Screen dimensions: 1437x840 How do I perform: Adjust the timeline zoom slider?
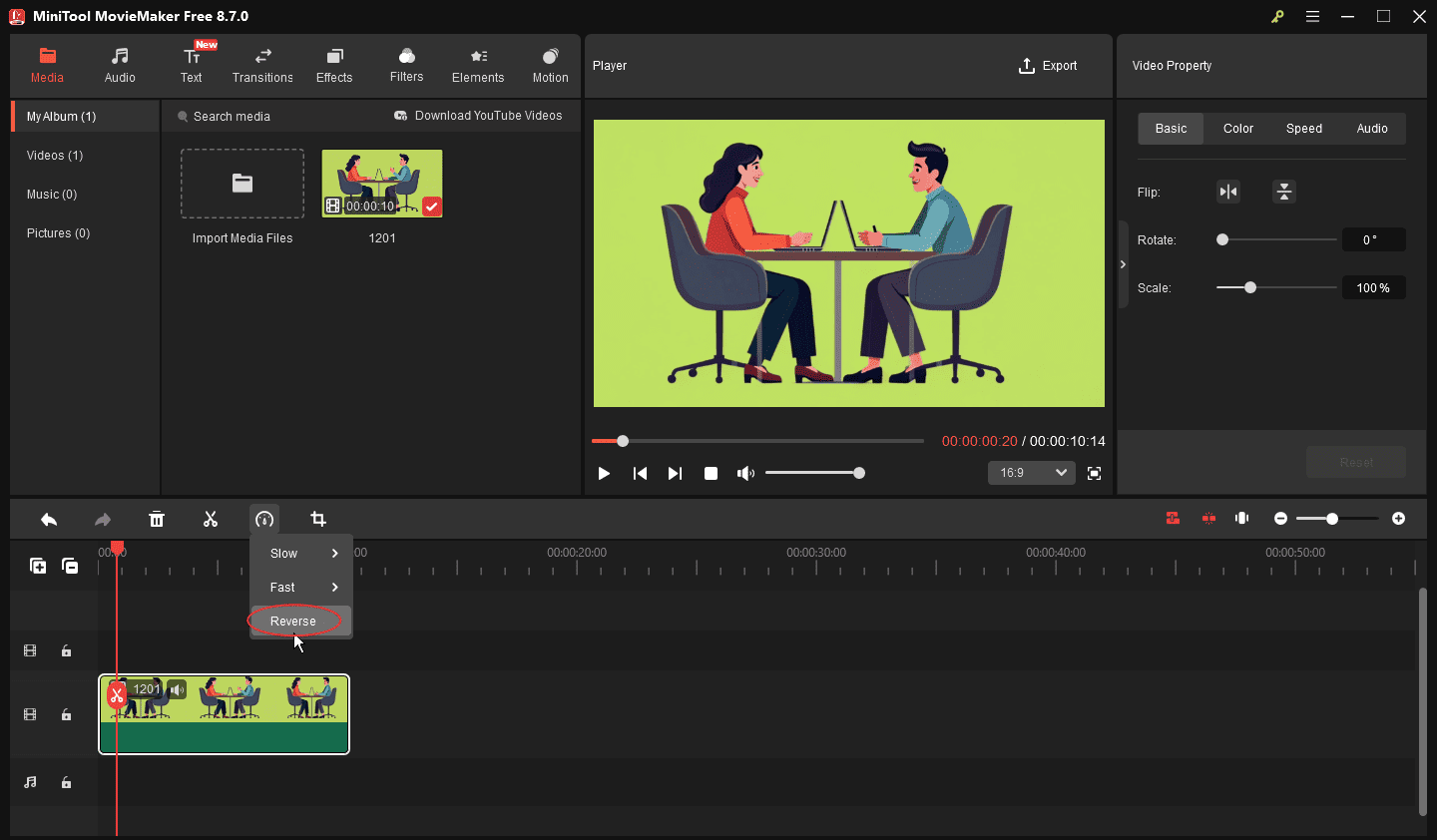[1337, 519]
